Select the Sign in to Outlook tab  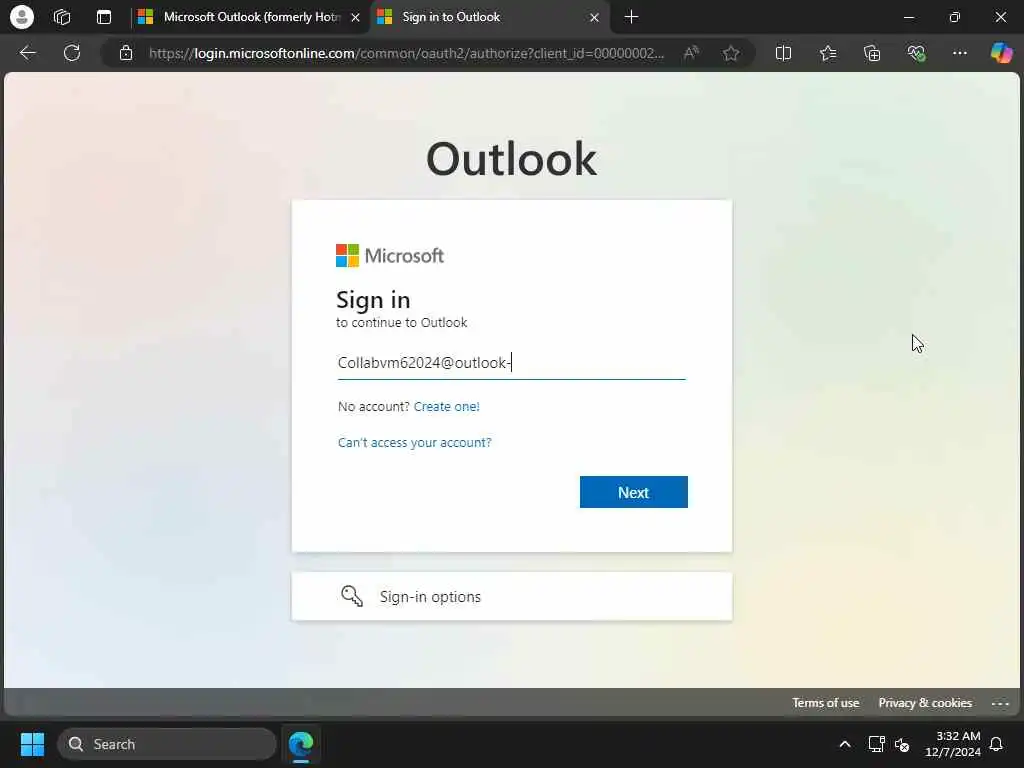[x=490, y=17]
